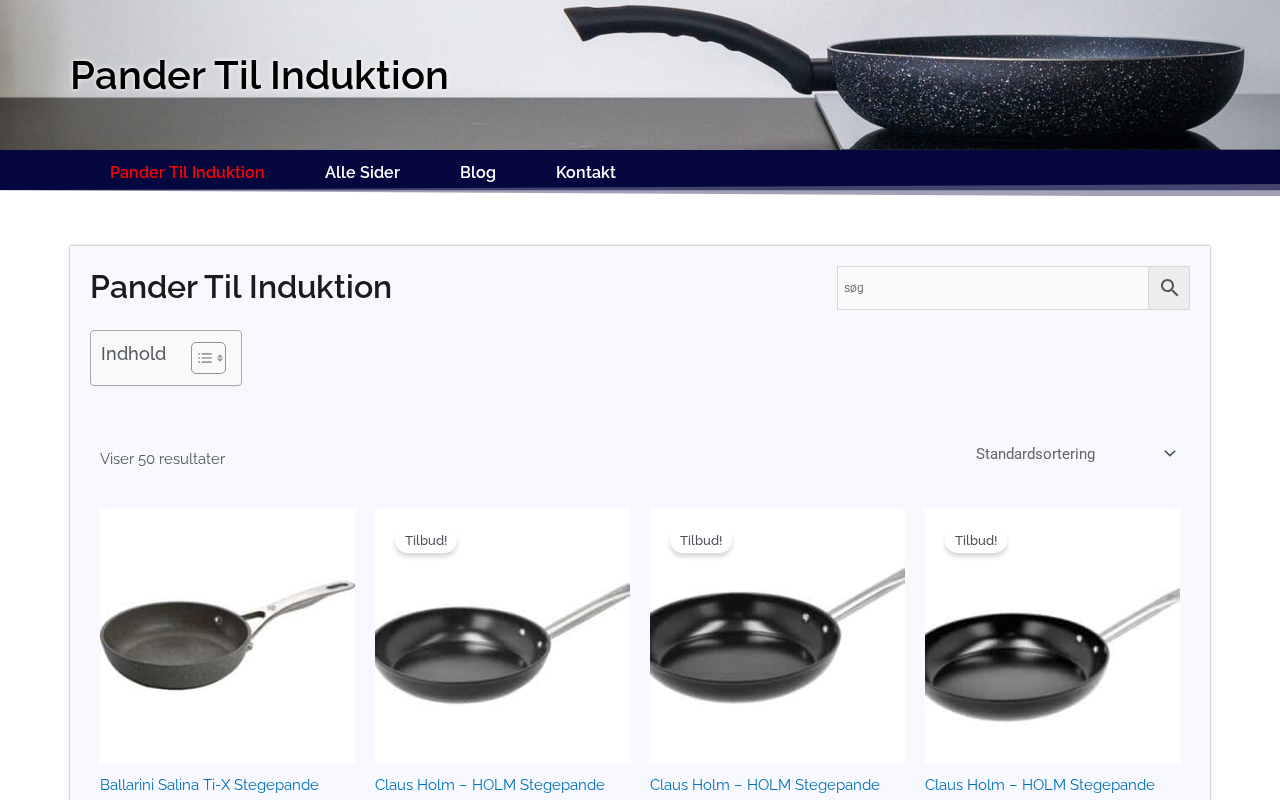This screenshot has height=800, width=1280.
Task: Click the Tilbud! badge on second product
Action: (426, 540)
